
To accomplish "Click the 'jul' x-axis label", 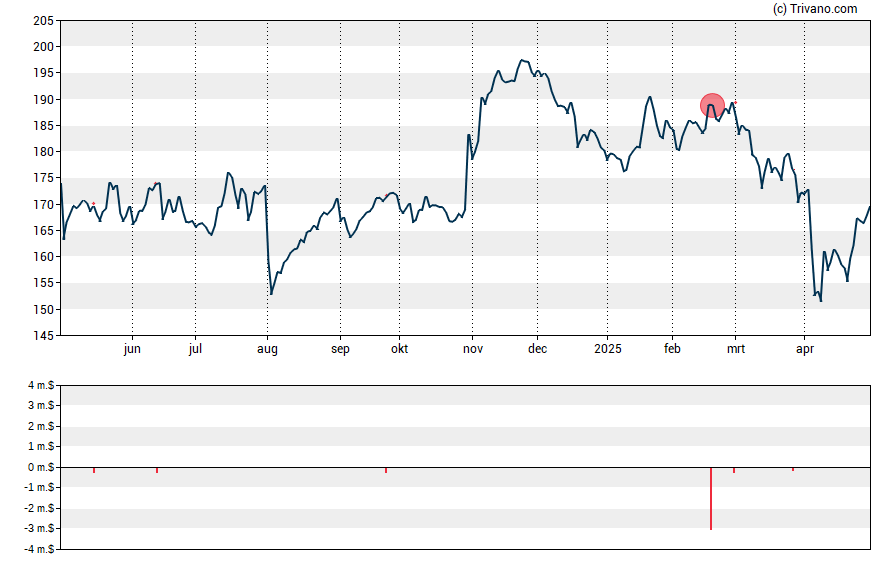I will tap(195, 349).
